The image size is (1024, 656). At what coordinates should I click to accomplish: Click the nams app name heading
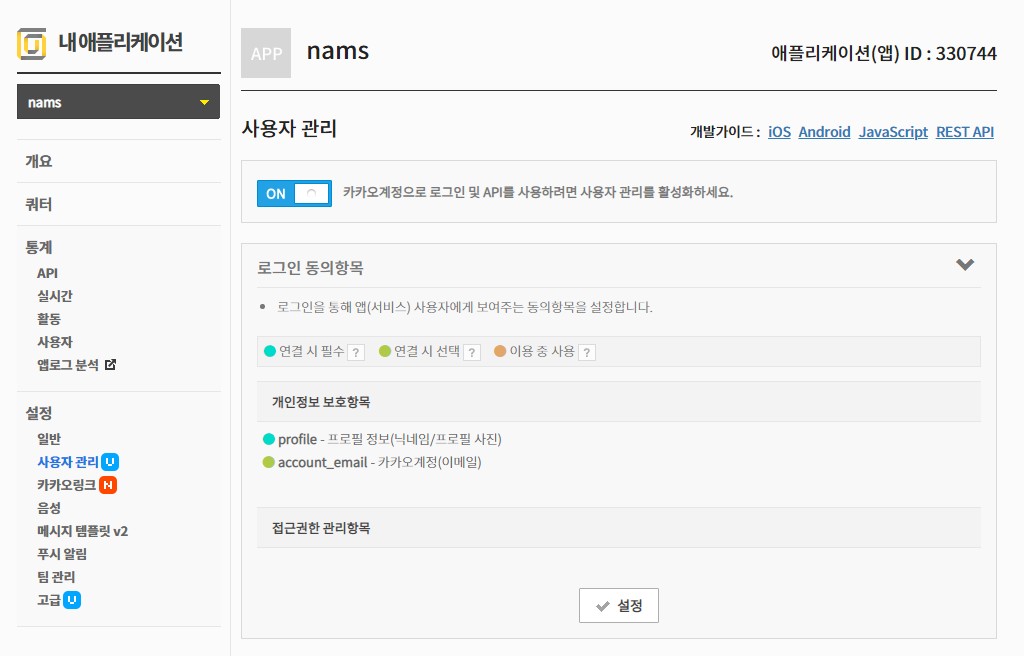click(338, 51)
